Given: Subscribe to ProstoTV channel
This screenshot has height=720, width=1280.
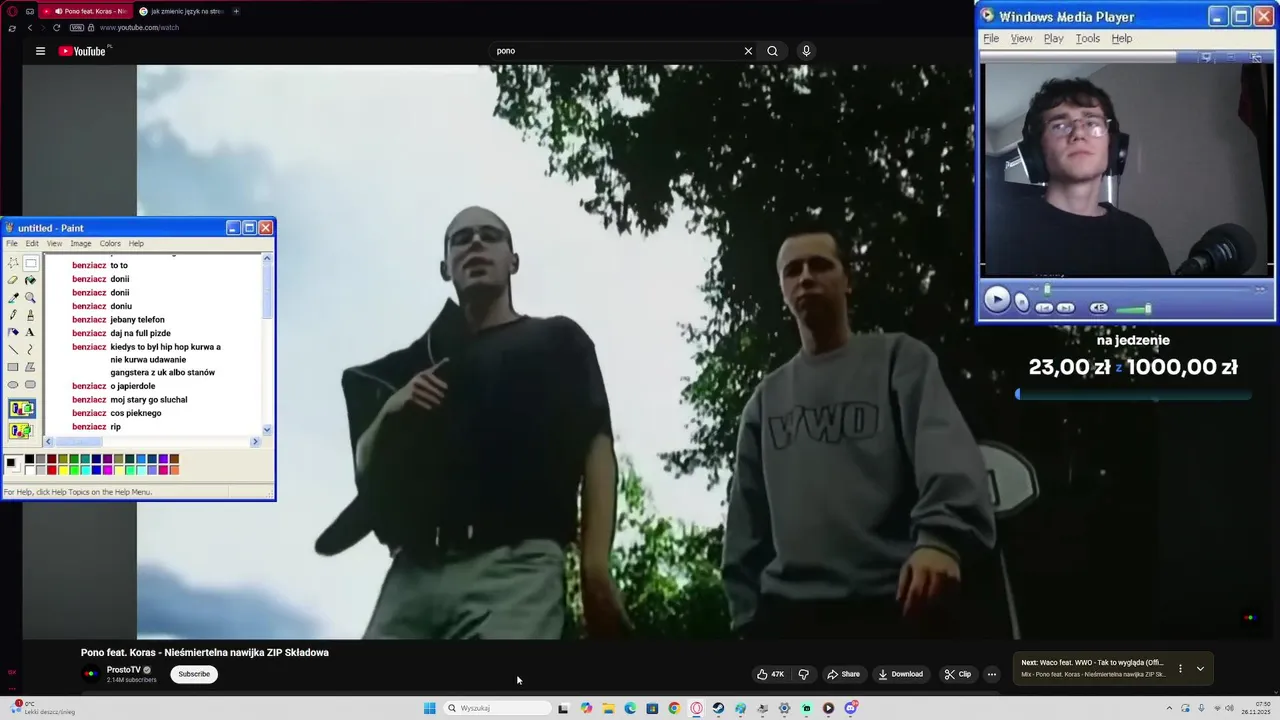Looking at the screenshot, I should coord(194,674).
